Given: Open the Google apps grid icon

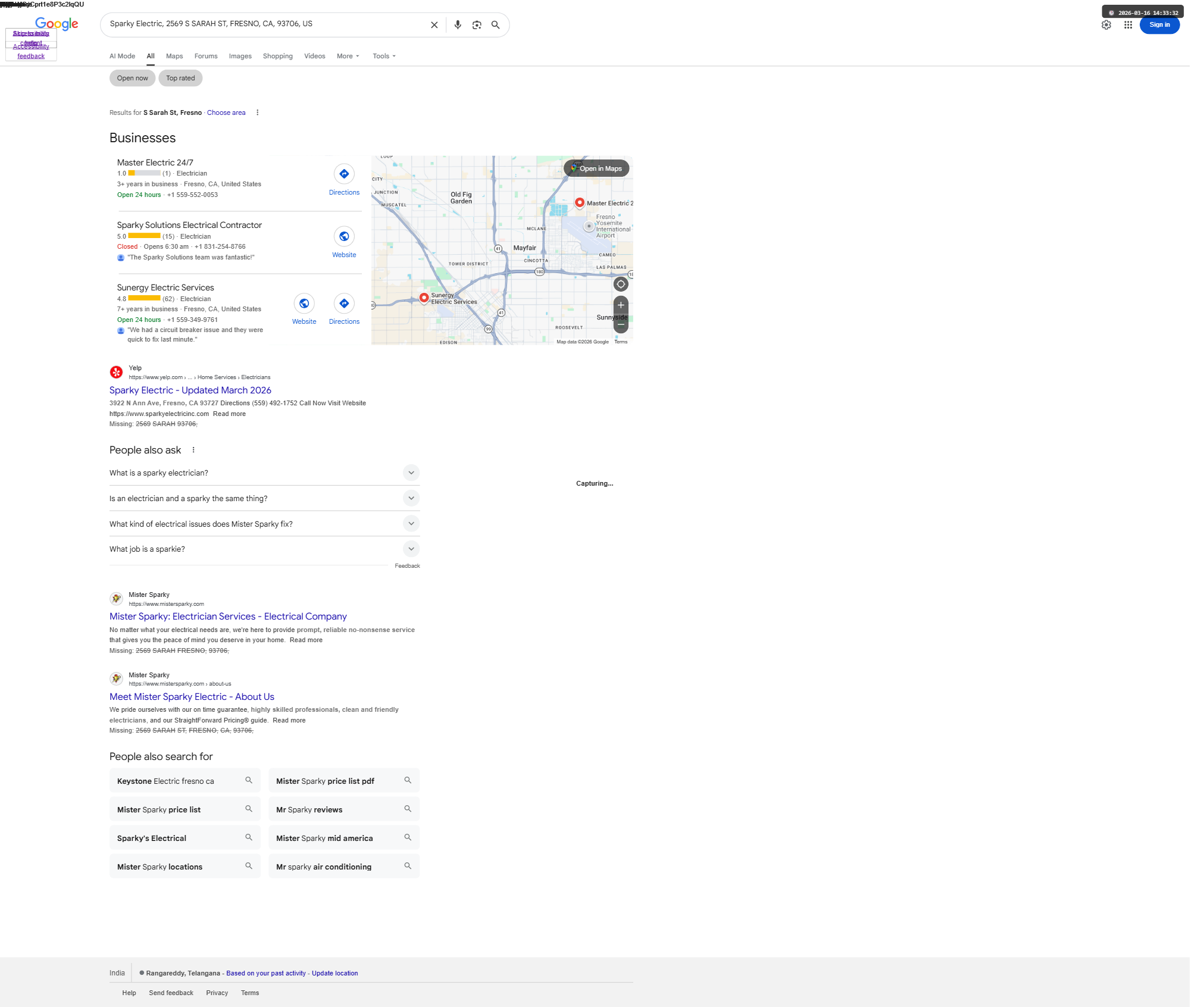Looking at the screenshot, I should coord(1127,25).
